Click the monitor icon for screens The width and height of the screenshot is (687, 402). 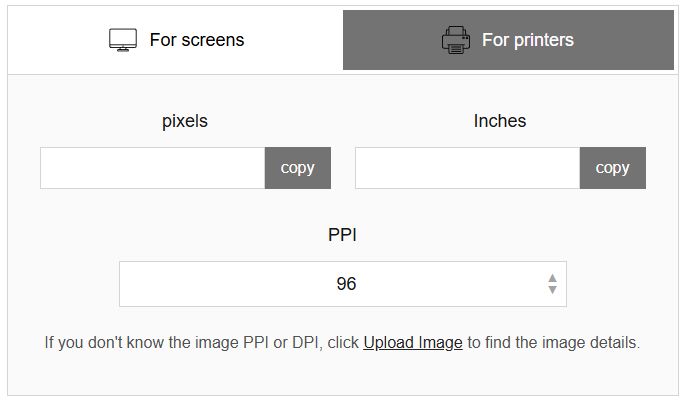(x=123, y=40)
